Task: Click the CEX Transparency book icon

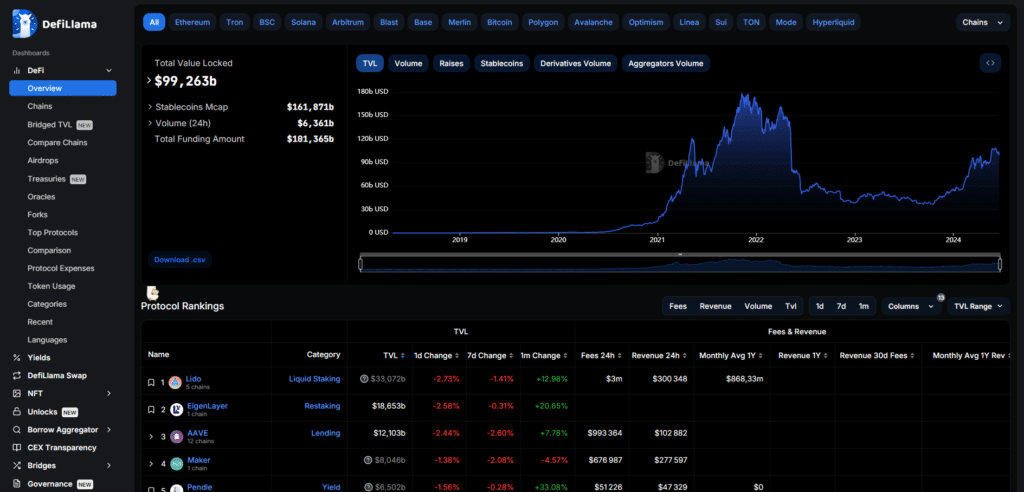Action: coord(16,448)
